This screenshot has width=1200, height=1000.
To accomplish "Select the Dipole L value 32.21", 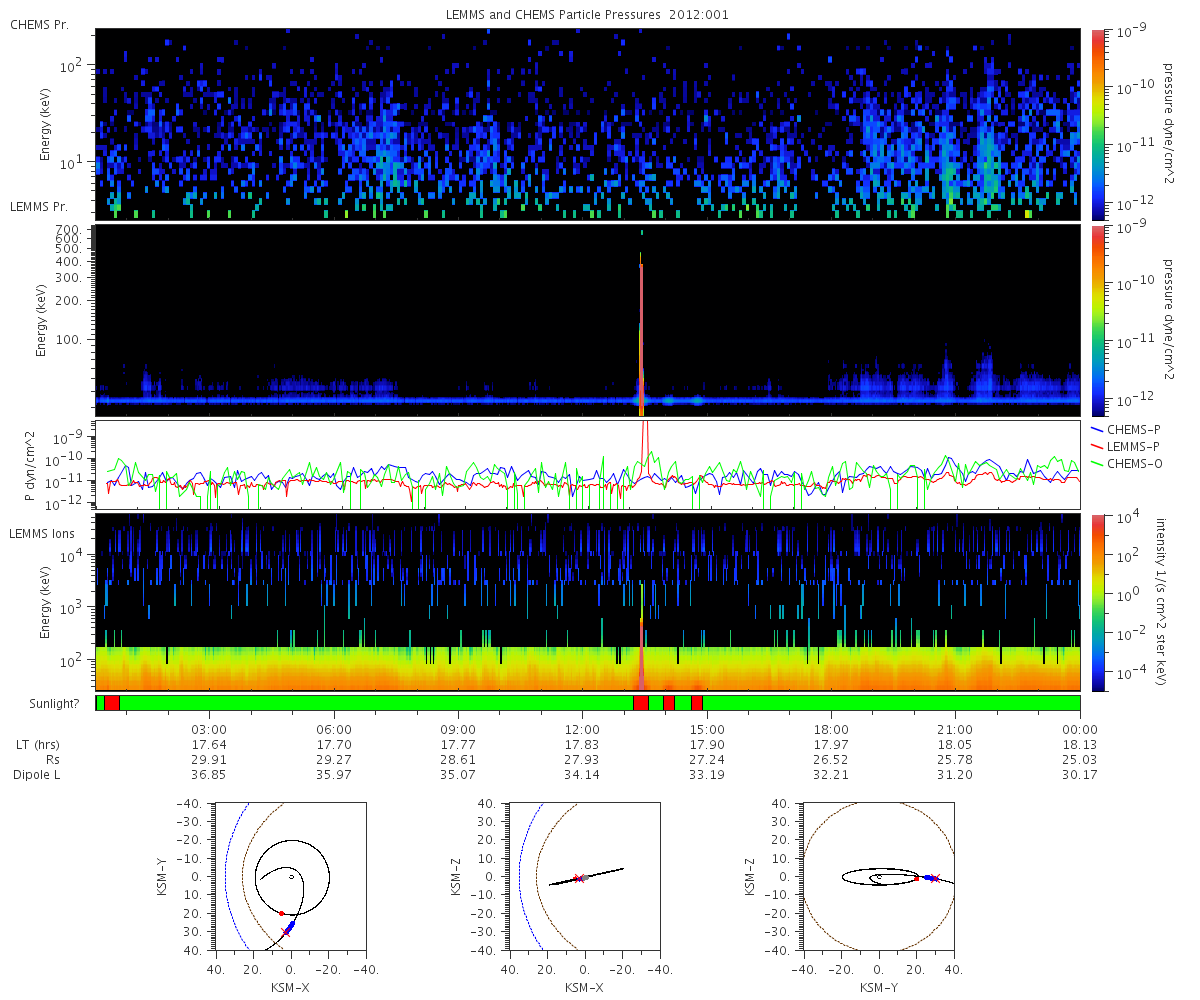I will [x=831, y=774].
